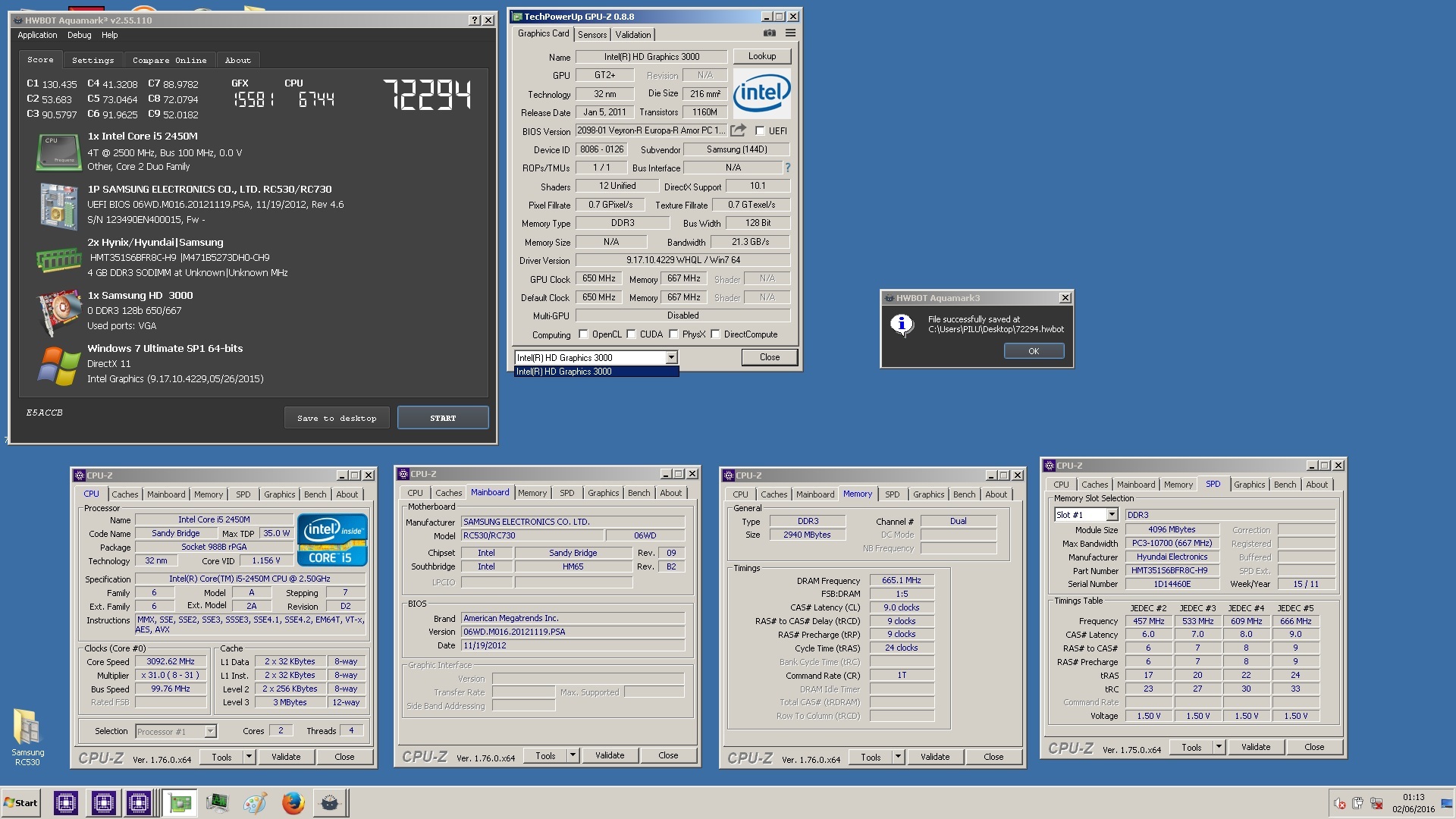Click info icon in HWBOT save dialog
The height and width of the screenshot is (819, 1456).
click(x=902, y=325)
